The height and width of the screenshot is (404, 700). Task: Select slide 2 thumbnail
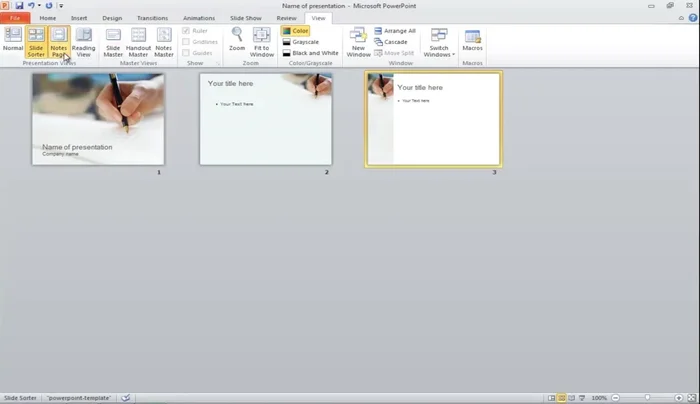[265, 119]
